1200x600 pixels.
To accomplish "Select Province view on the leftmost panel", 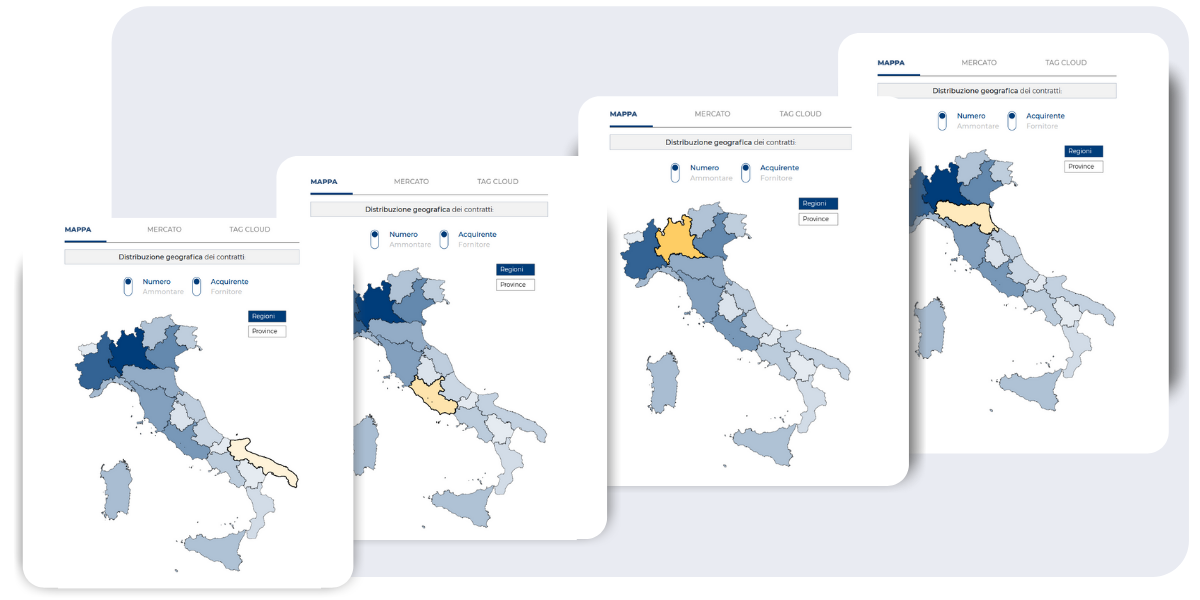I will (267, 331).
